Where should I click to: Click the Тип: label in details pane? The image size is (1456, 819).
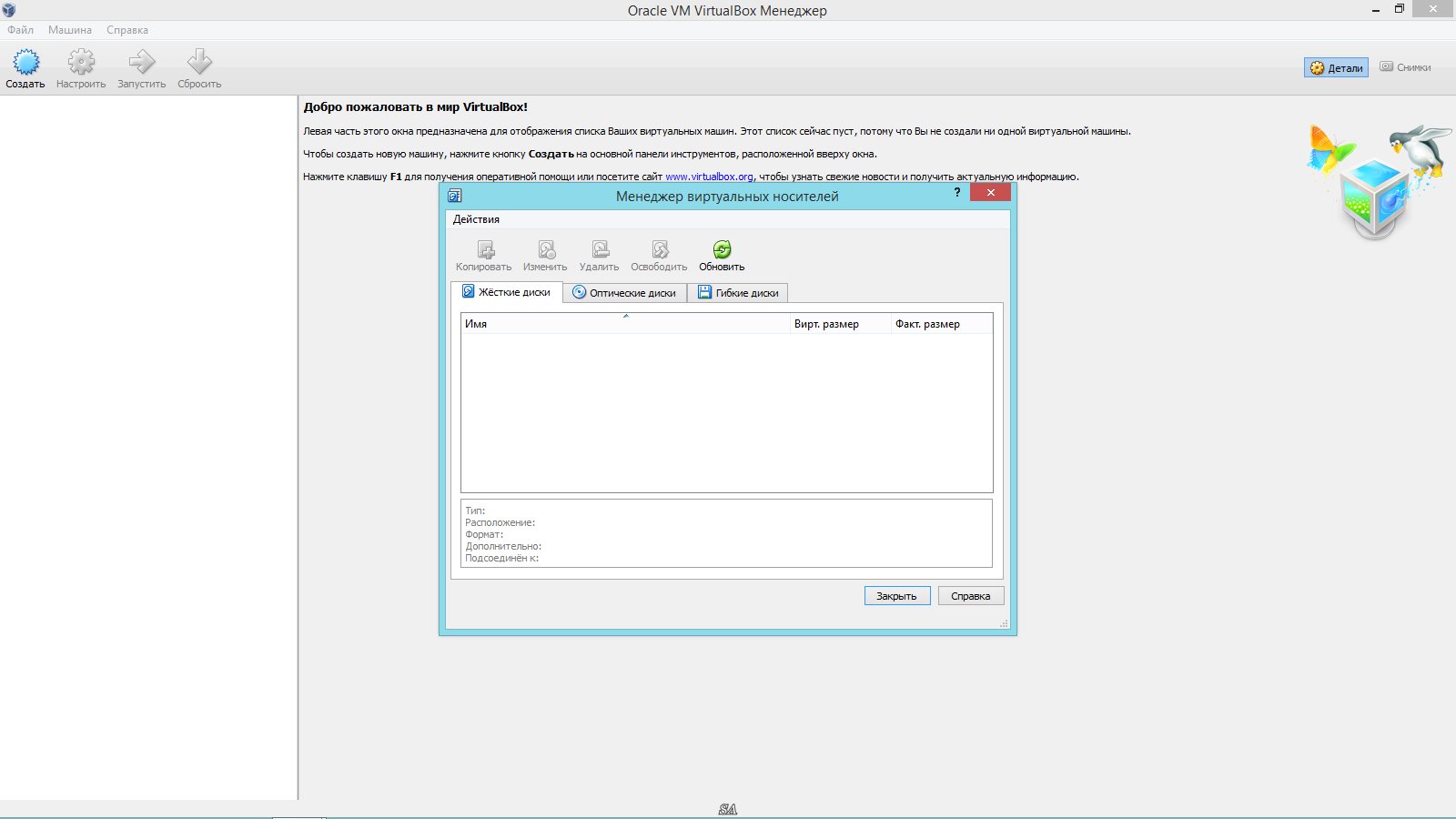click(475, 511)
